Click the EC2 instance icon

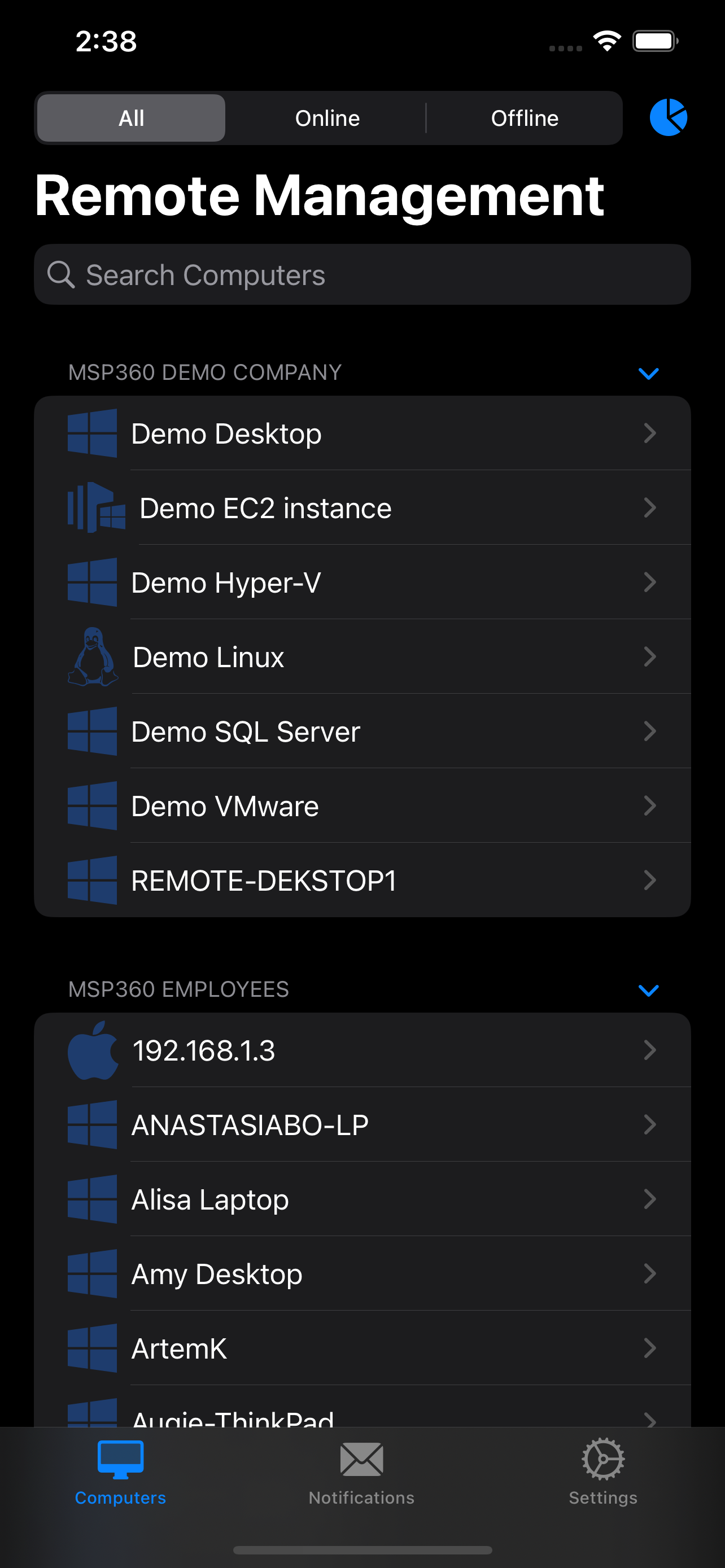click(96, 507)
